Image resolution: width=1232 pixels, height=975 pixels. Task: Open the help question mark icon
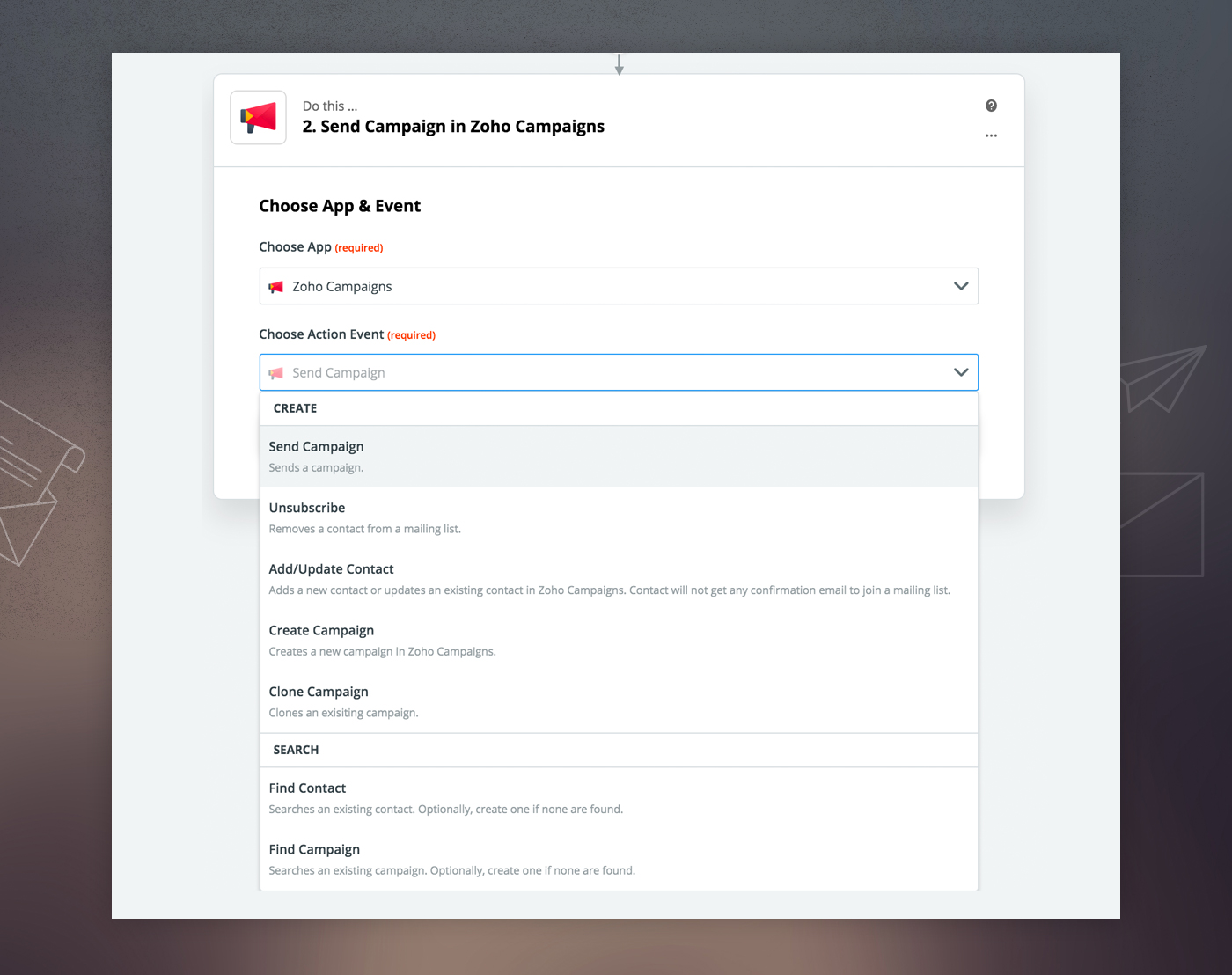point(991,106)
